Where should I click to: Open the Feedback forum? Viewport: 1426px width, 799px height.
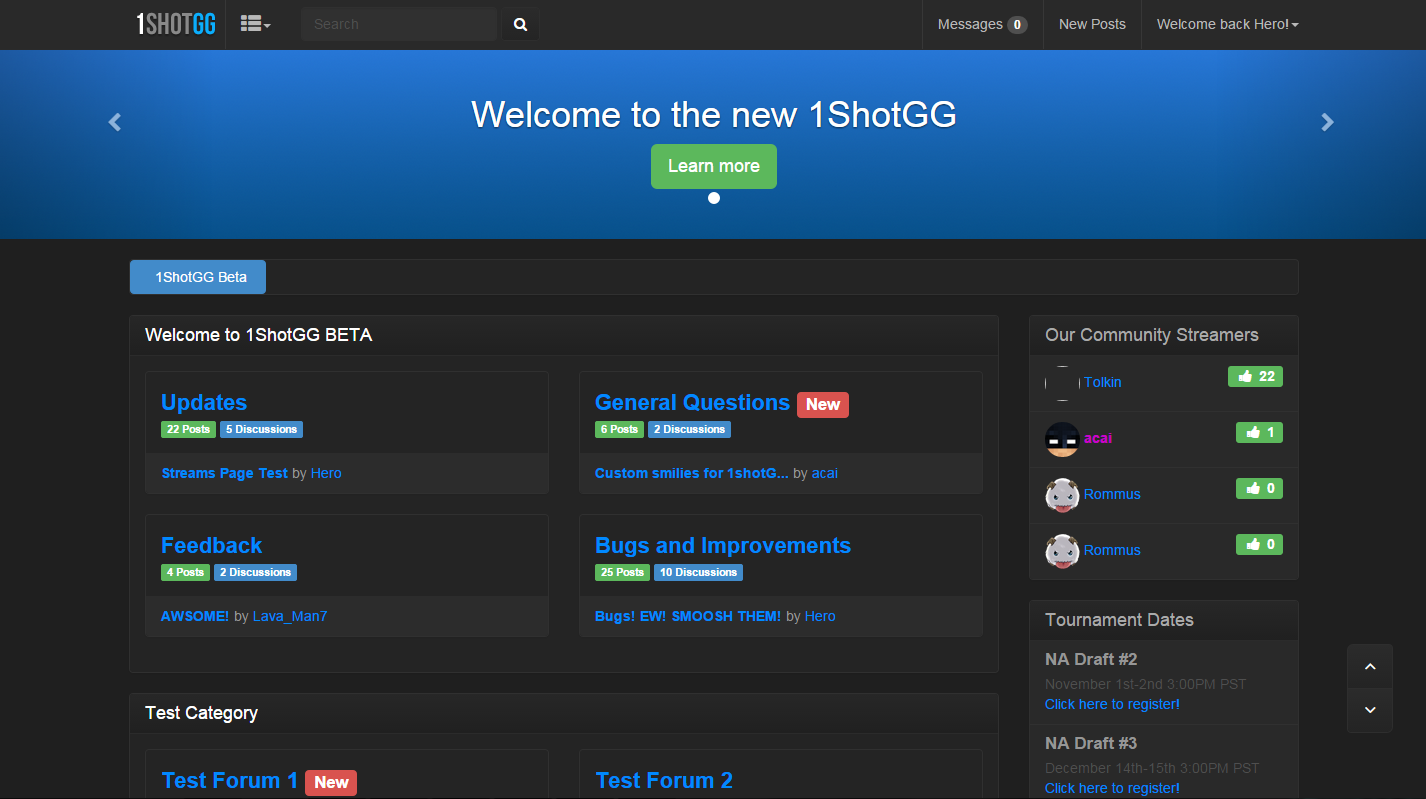(211, 545)
